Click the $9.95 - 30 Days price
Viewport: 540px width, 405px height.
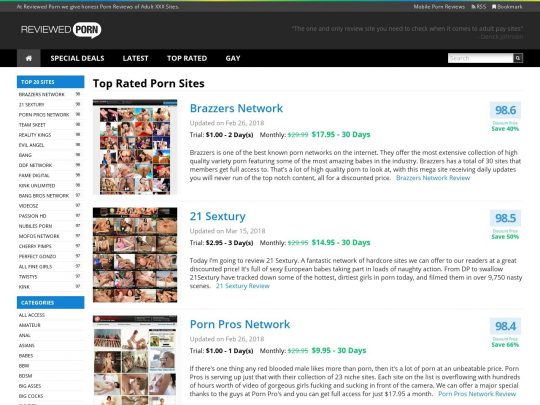[339, 350]
